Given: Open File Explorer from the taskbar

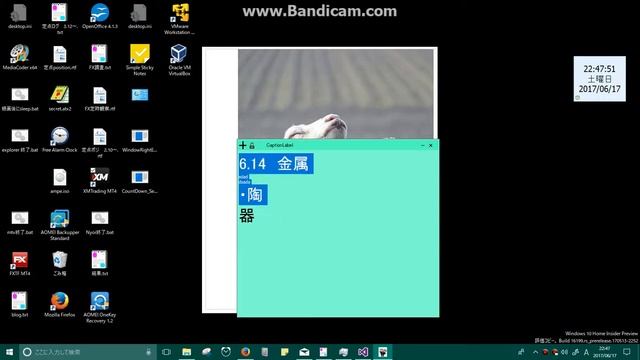Looking at the screenshot, I should pos(187,352).
